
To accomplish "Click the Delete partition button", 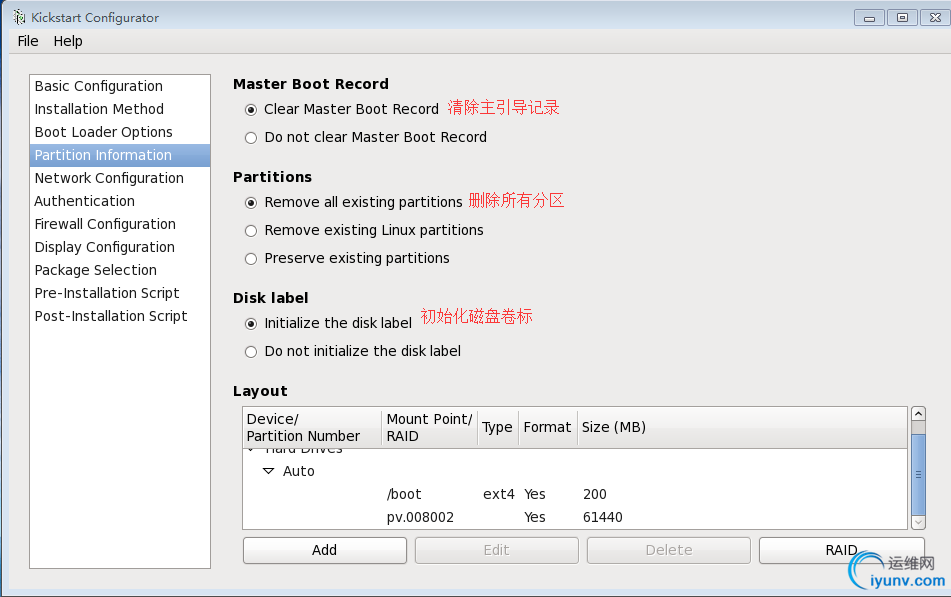I will click(669, 550).
